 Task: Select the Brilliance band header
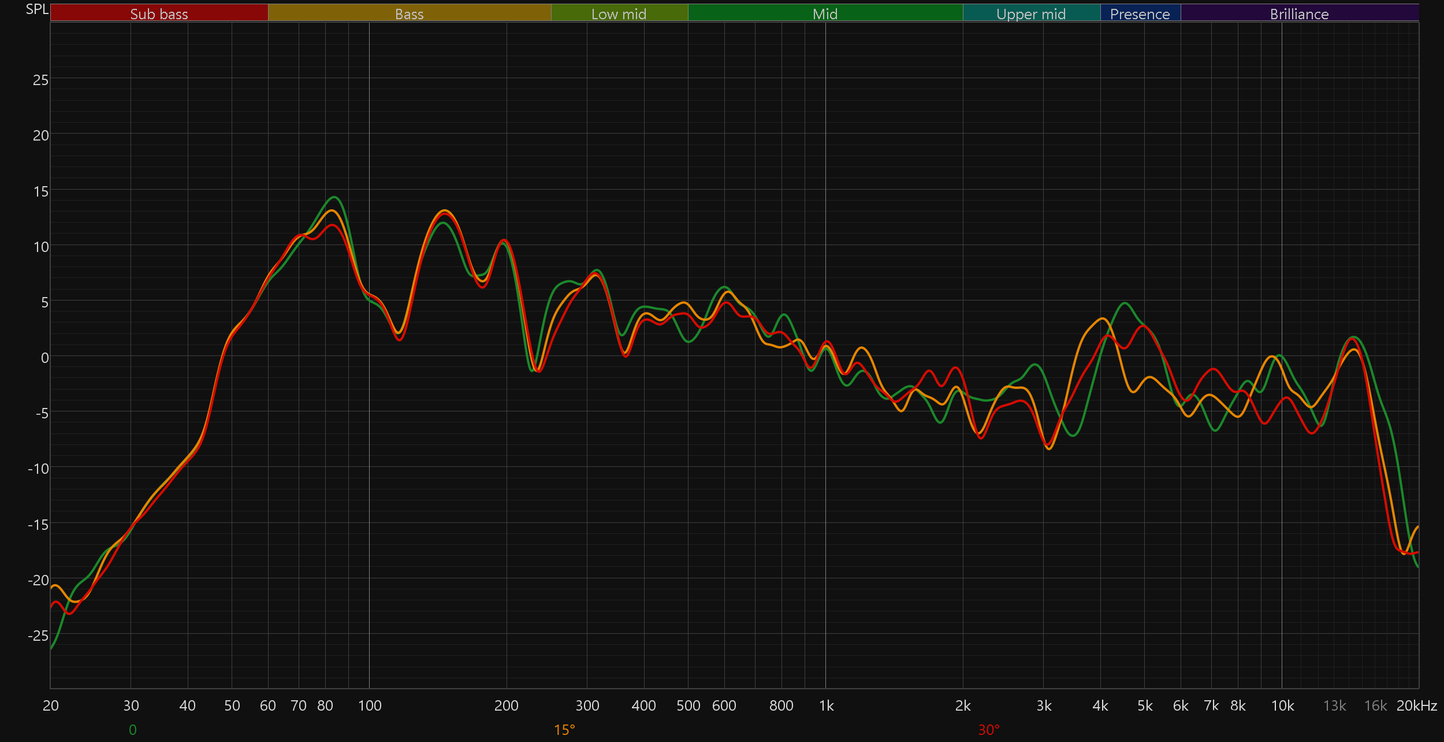coord(1299,13)
